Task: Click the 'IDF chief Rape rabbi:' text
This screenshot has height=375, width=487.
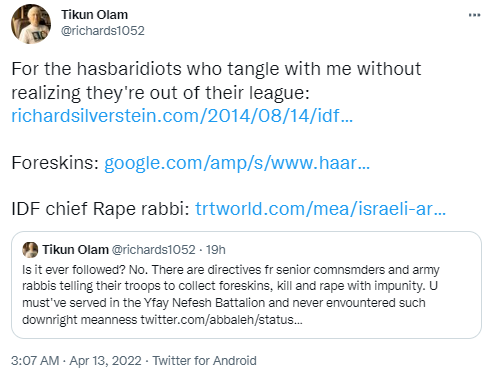Action: click(x=101, y=209)
